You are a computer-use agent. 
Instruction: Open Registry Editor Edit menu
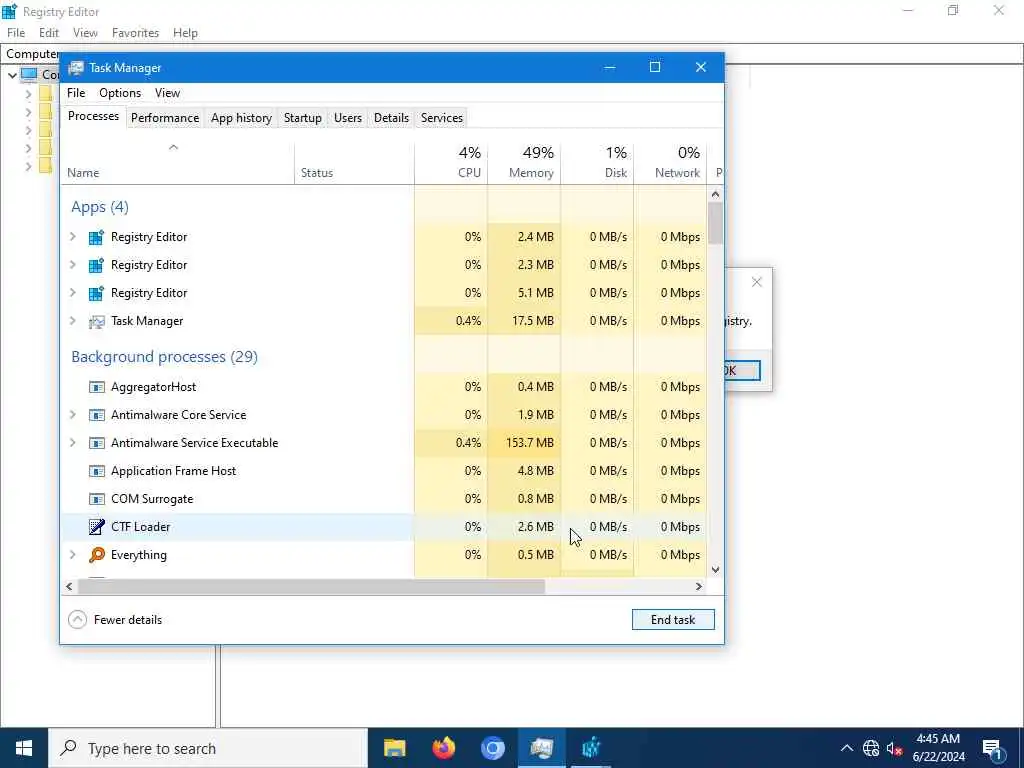pyautogui.click(x=49, y=33)
